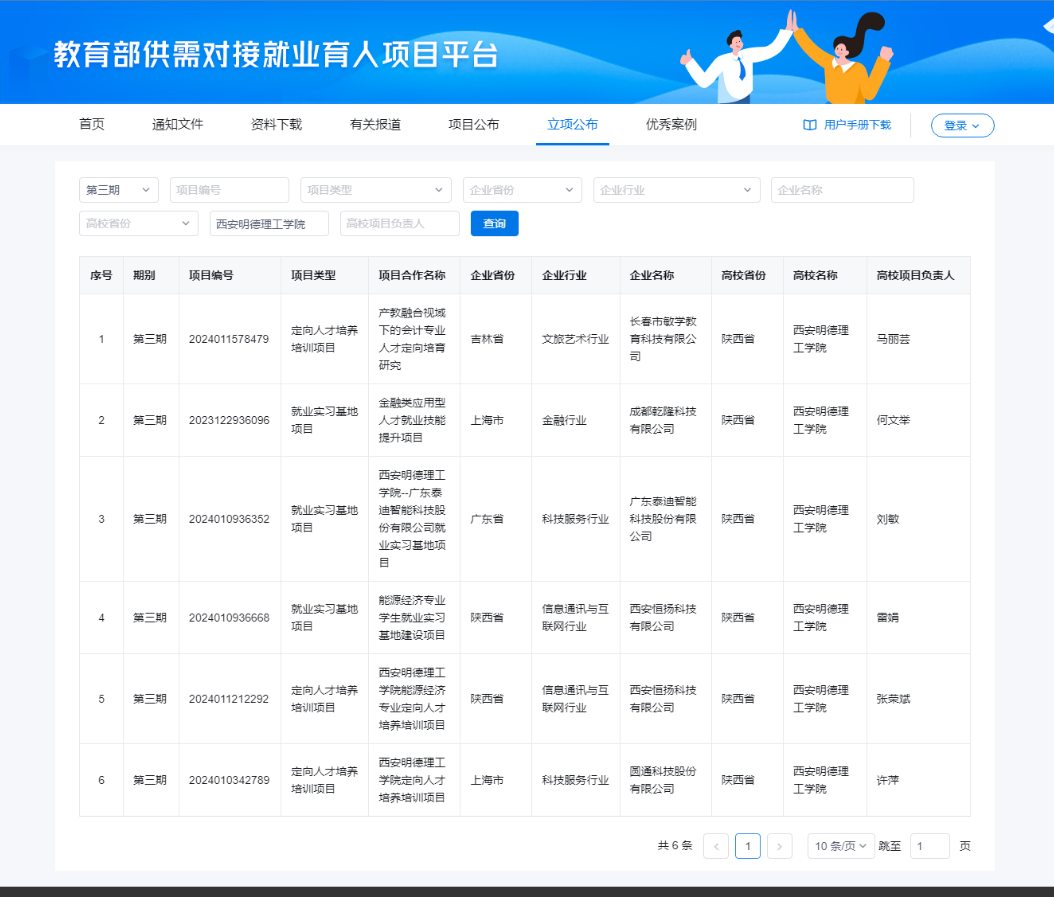Image resolution: width=1054 pixels, height=897 pixels.
Task: Click the blue 查询 button
Action: coord(494,223)
